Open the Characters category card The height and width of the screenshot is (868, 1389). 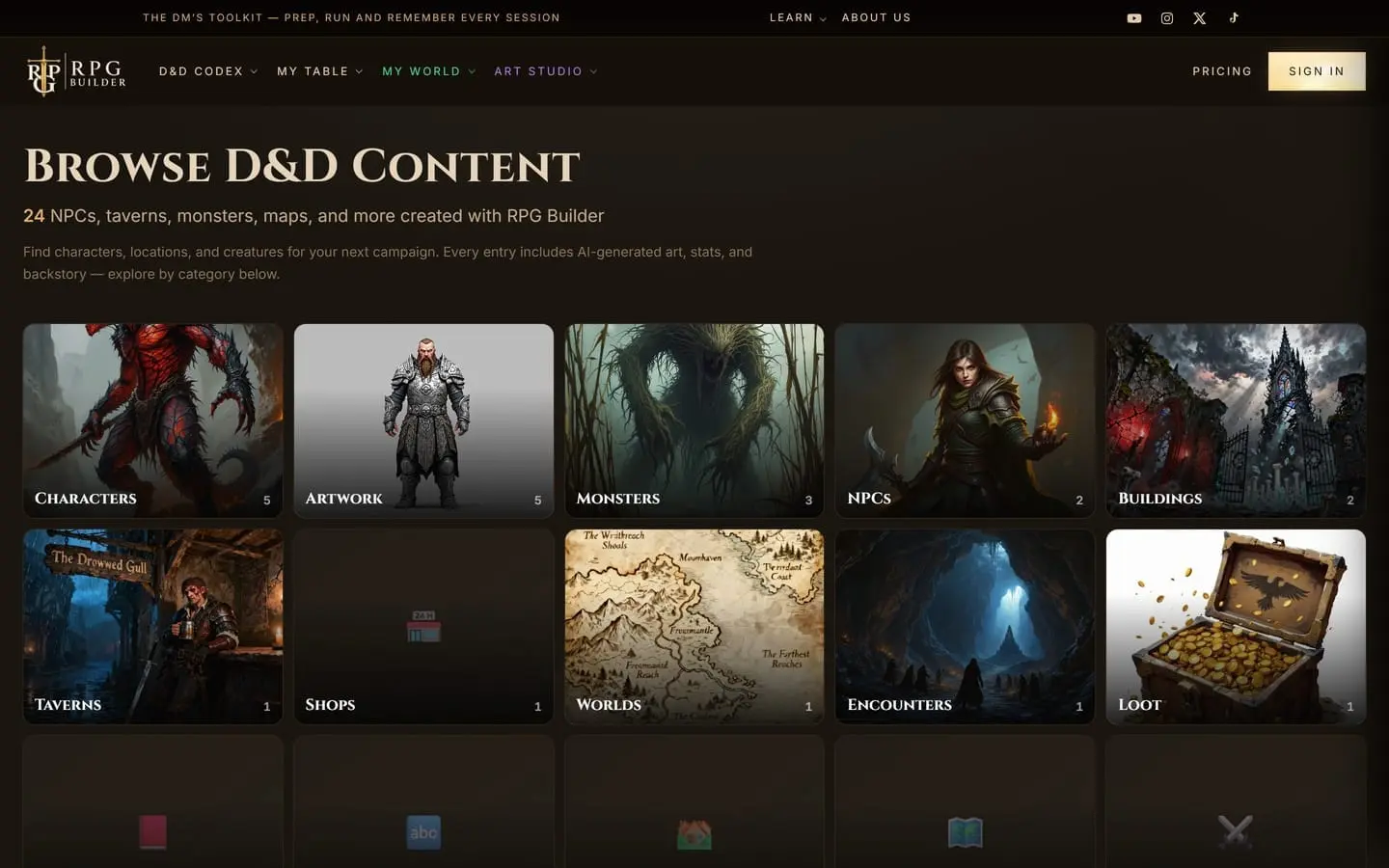pos(153,420)
